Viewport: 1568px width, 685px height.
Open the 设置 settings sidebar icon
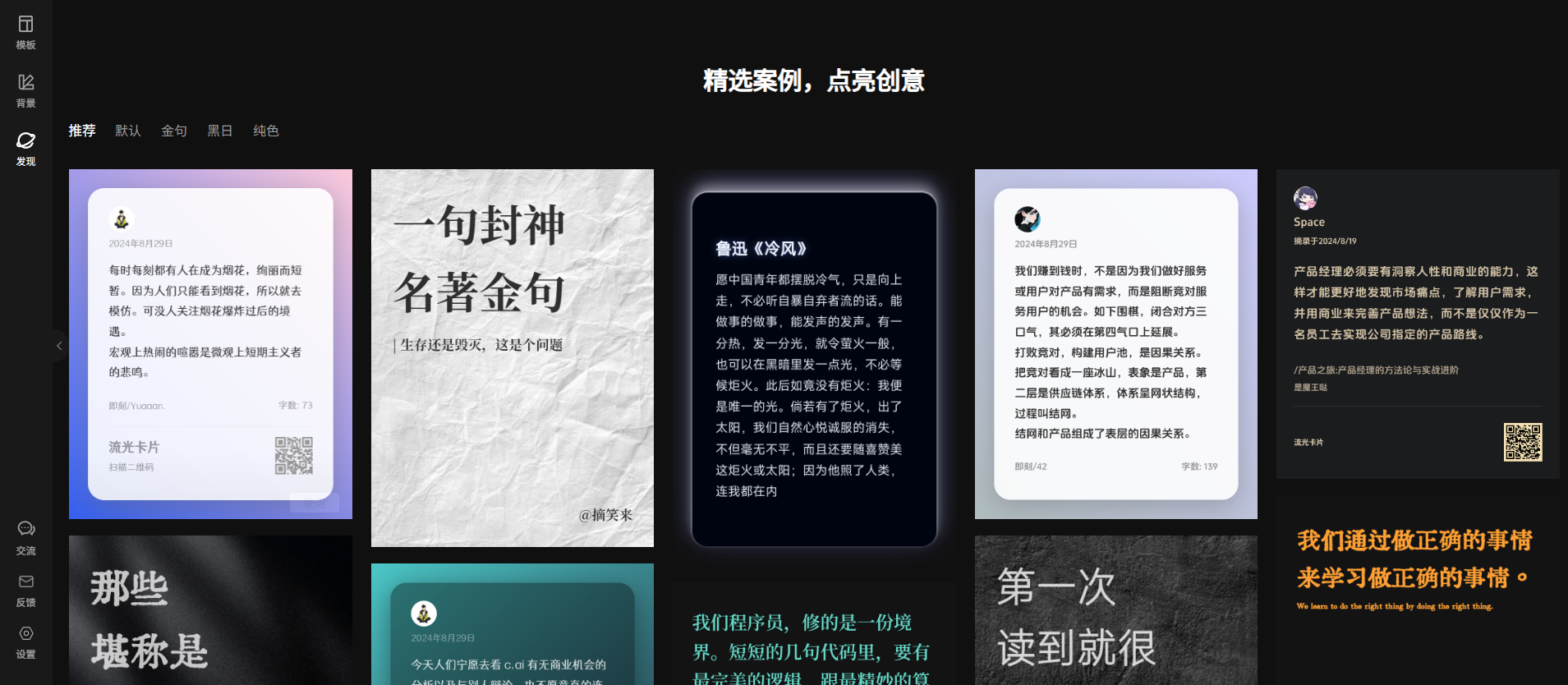25,642
